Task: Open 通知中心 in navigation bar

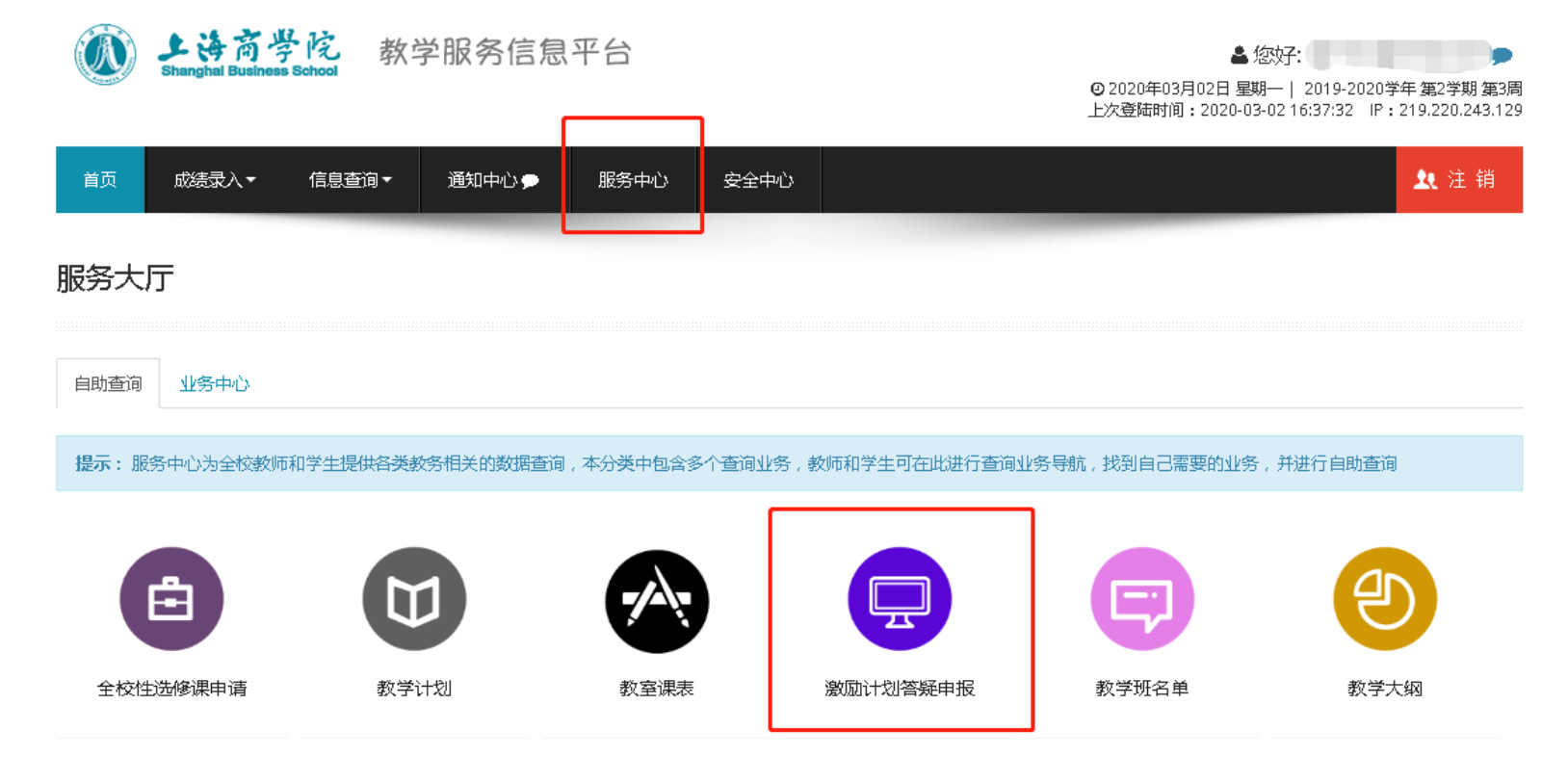Action: pos(492,180)
